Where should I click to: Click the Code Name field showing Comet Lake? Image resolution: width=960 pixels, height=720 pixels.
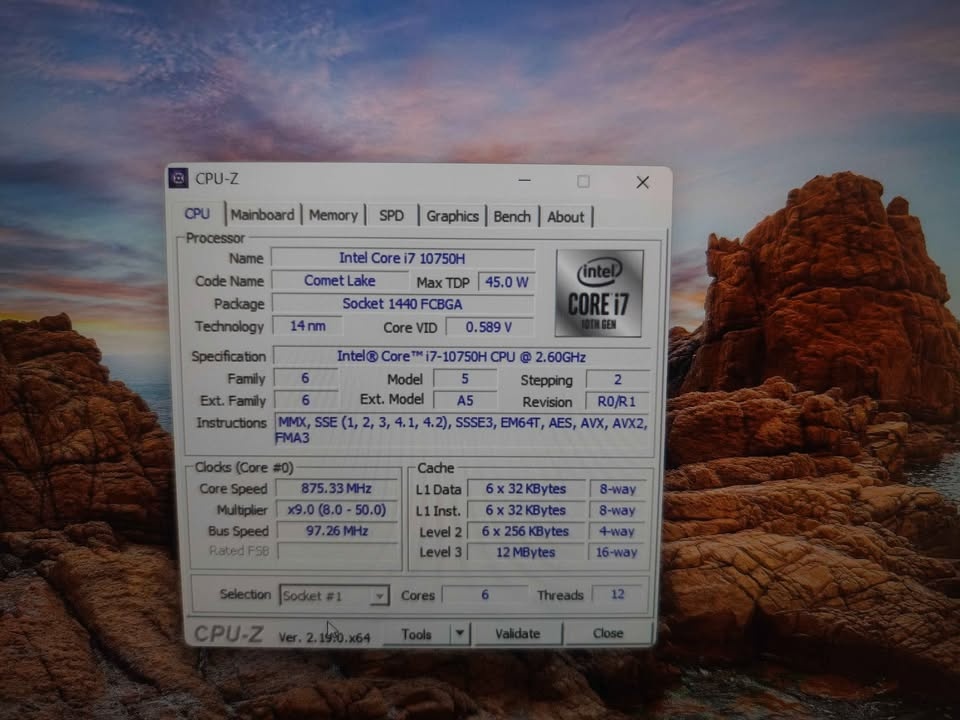(340, 281)
